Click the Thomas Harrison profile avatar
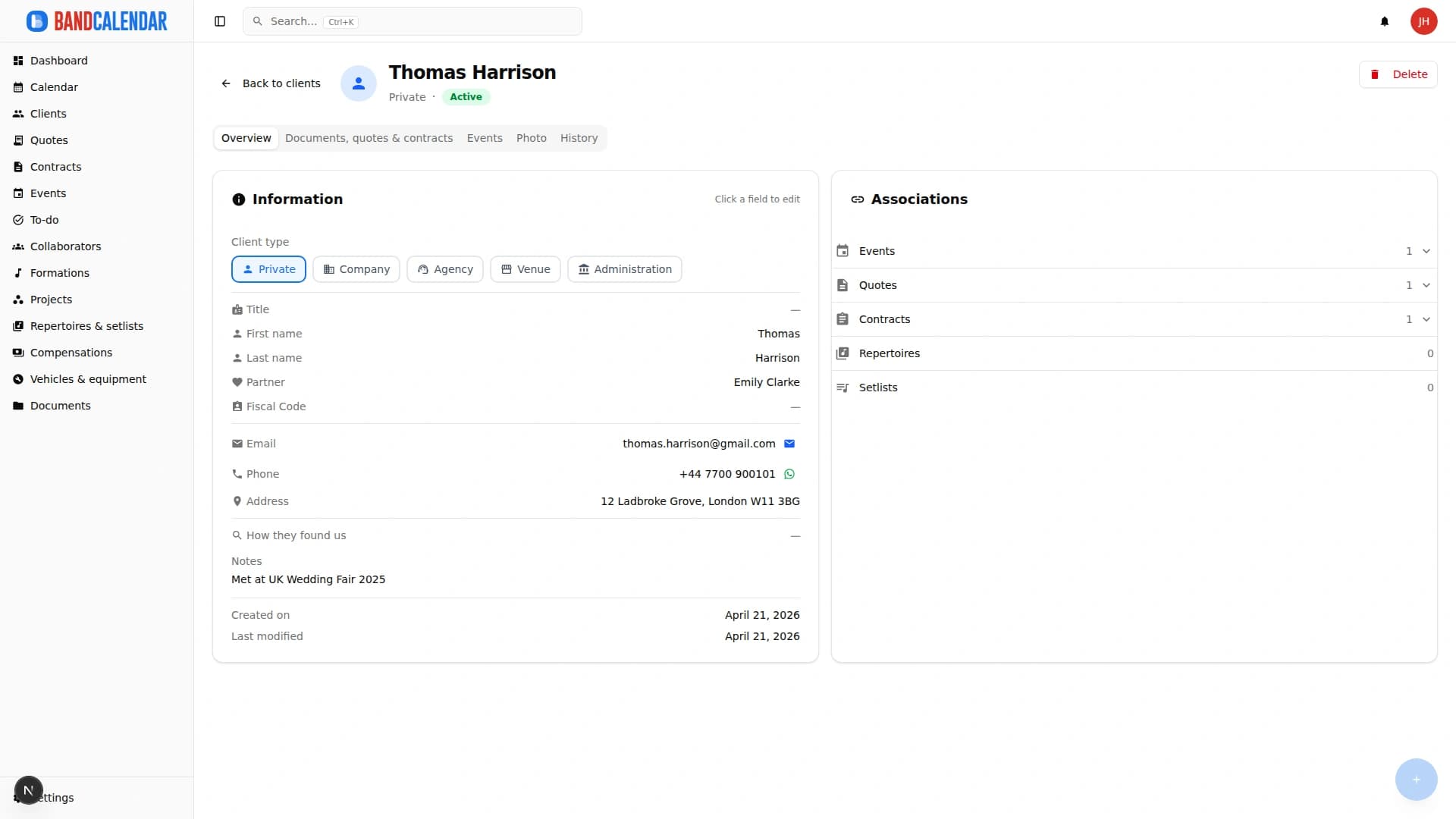The height and width of the screenshot is (819, 1456). (x=359, y=83)
